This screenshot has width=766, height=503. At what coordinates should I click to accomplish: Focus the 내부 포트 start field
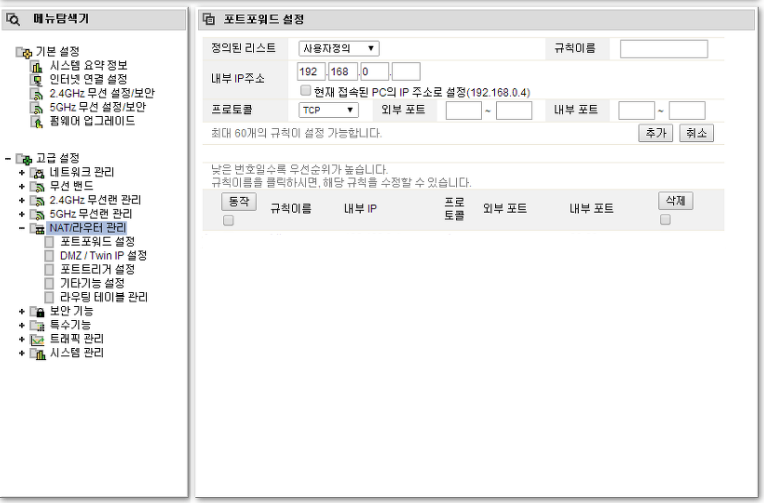[x=636, y=111]
